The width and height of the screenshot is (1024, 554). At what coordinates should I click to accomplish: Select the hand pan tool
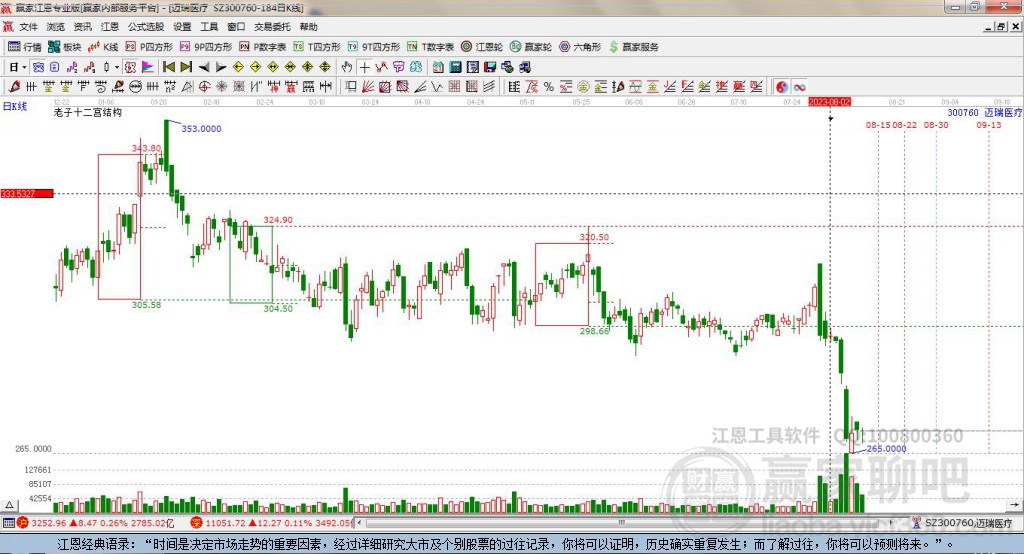pyautogui.click(x=347, y=67)
